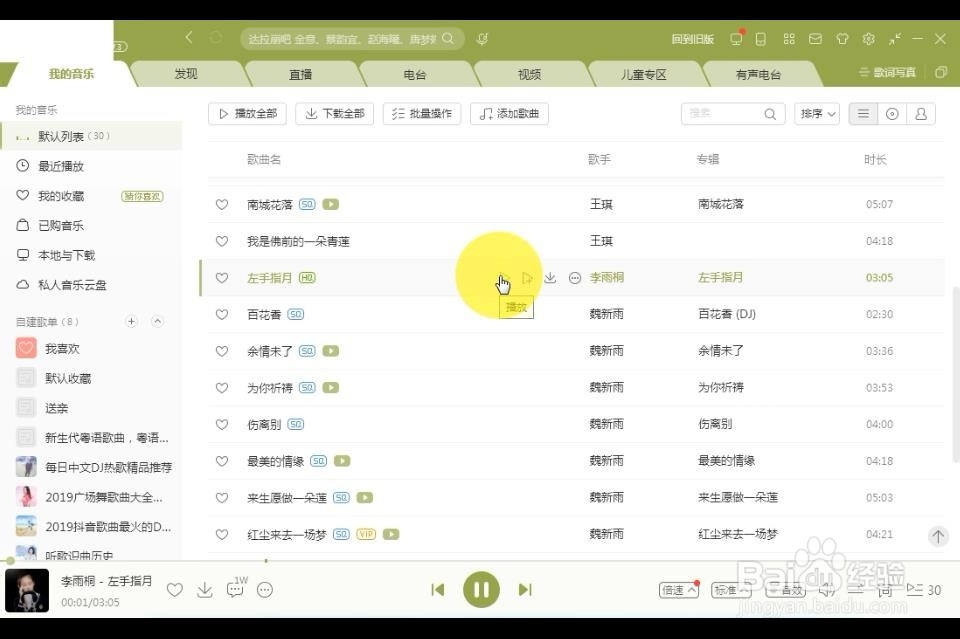Click the 添加歌曲 button
960x639 pixels.
509,114
